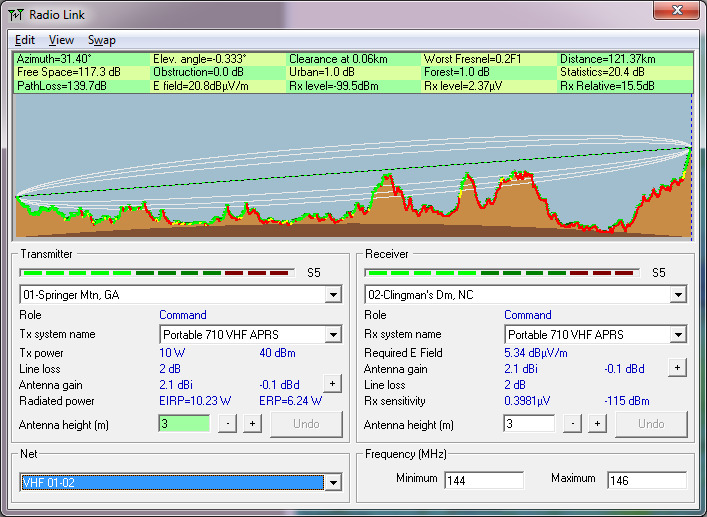The width and height of the screenshot is (707, 517).
Task: Close the Radio Link window
Action: tap(676, 10)
